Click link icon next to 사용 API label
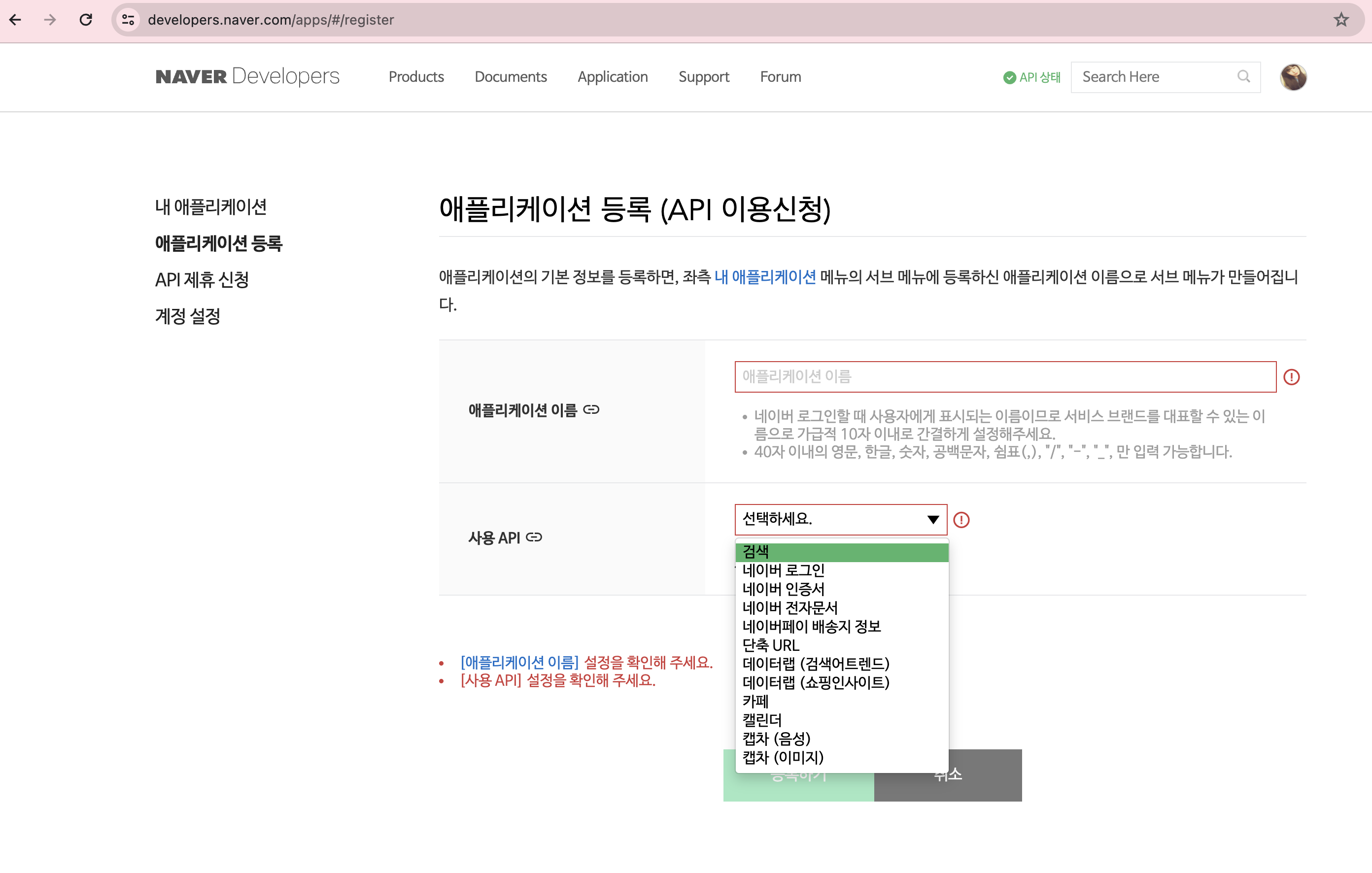Viewport: 1372px width, 873px height. (534, 537)
